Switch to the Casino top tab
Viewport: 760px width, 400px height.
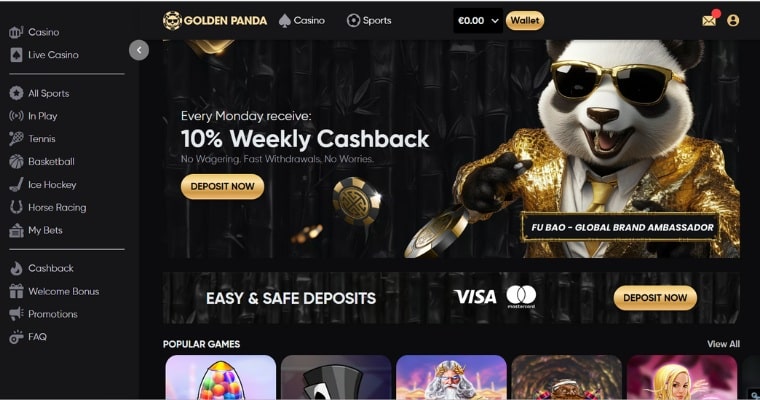point(301,20)
